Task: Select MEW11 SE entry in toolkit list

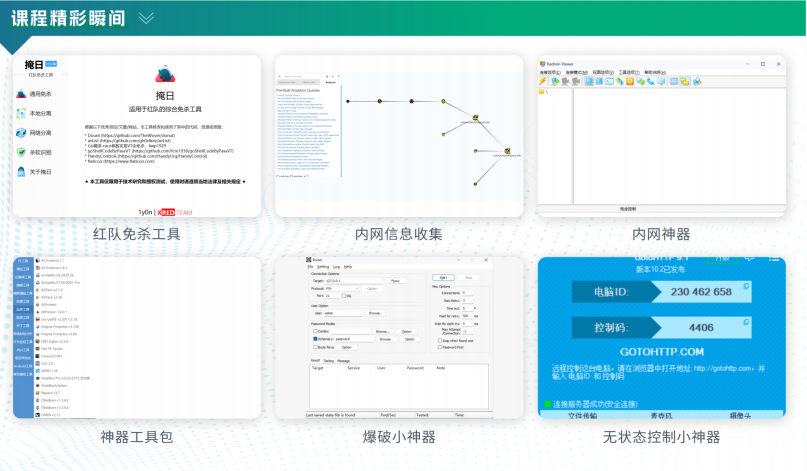Action: tap(47, 371)
